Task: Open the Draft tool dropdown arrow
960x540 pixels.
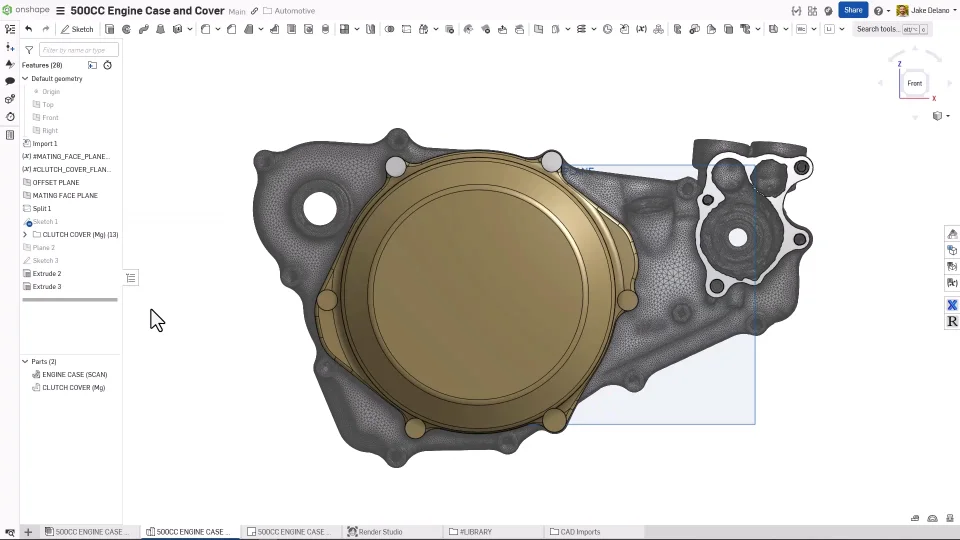Action: pyautogui.click(x=261, y=29)
